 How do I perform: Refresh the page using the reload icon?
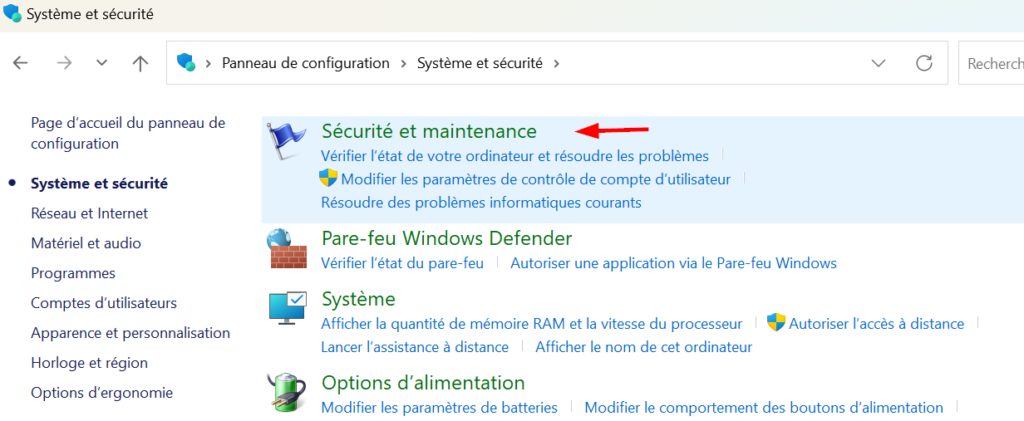[924, 63]
